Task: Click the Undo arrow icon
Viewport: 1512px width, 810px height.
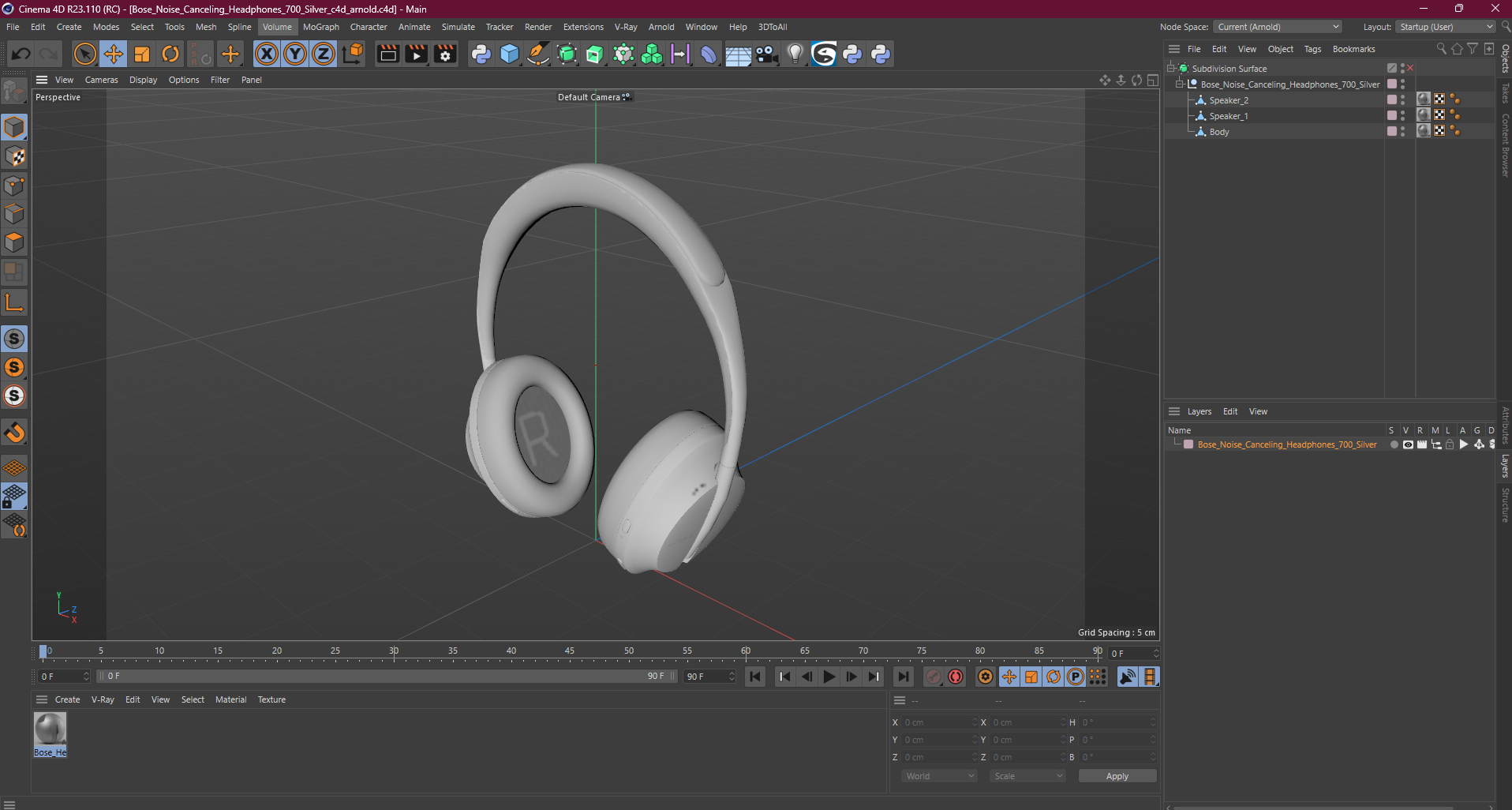Action: (x=21, y=54)
